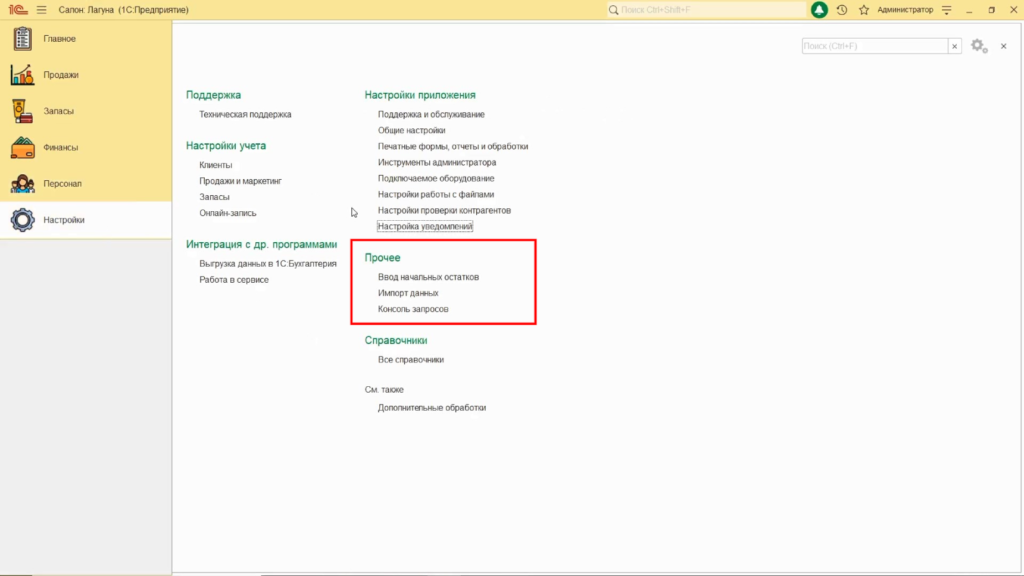Open Печатные формы, отчеты и обработки

(x=453, y=146)
